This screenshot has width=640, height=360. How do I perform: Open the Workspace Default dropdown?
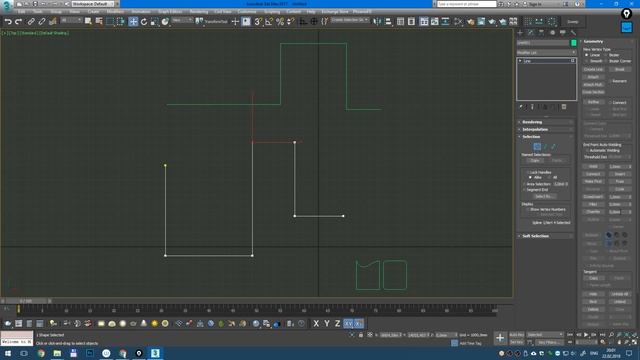(93, 4)
